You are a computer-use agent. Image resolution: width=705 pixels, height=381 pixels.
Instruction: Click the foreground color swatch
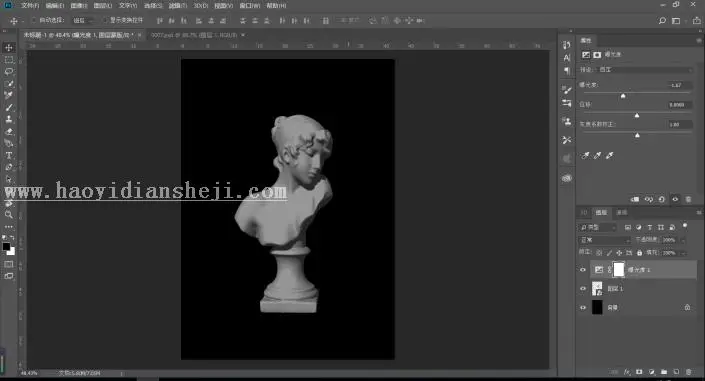click(x=6, y=247)
